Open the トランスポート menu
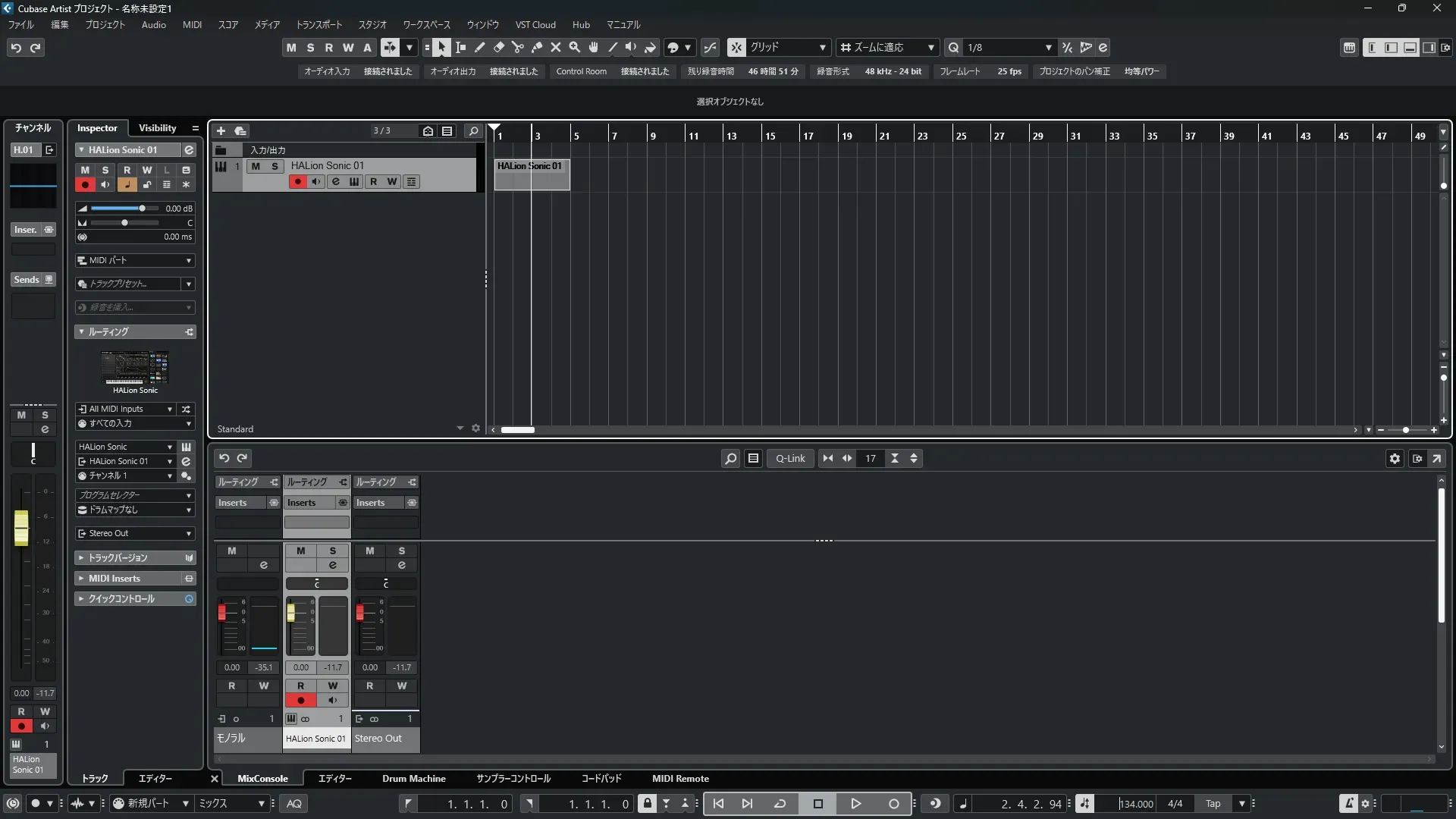The height and width of the screenshot is (819, 1456). pyautogui.click(x=318, y=24)
